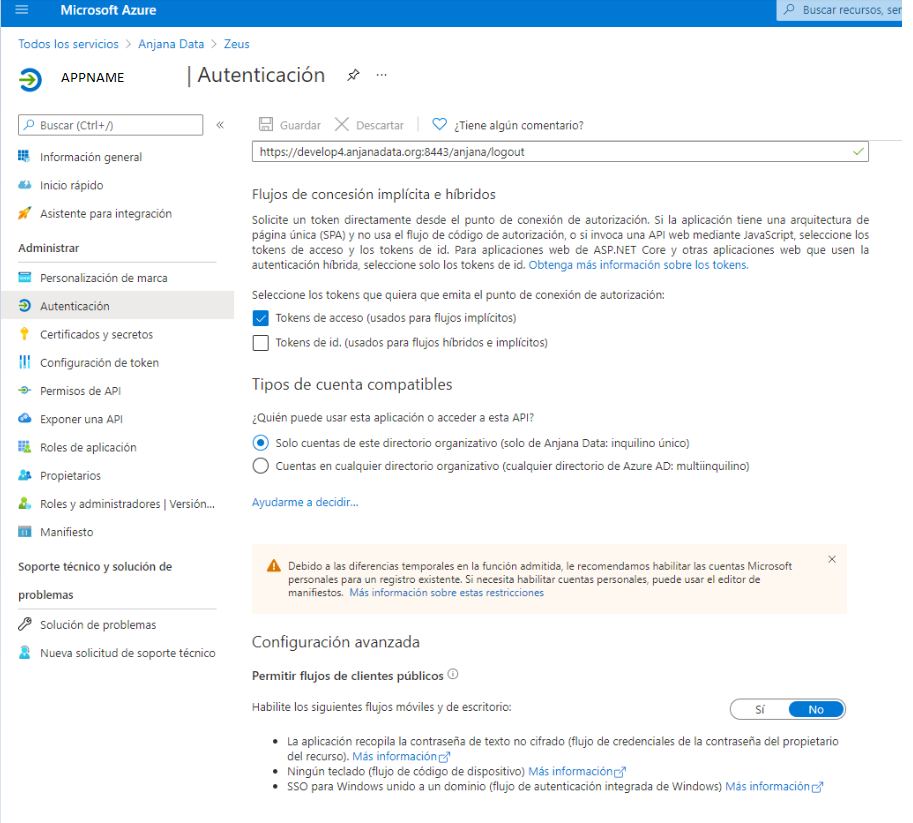
Task: Click the Guardar save icon
Action: [266, 125]
